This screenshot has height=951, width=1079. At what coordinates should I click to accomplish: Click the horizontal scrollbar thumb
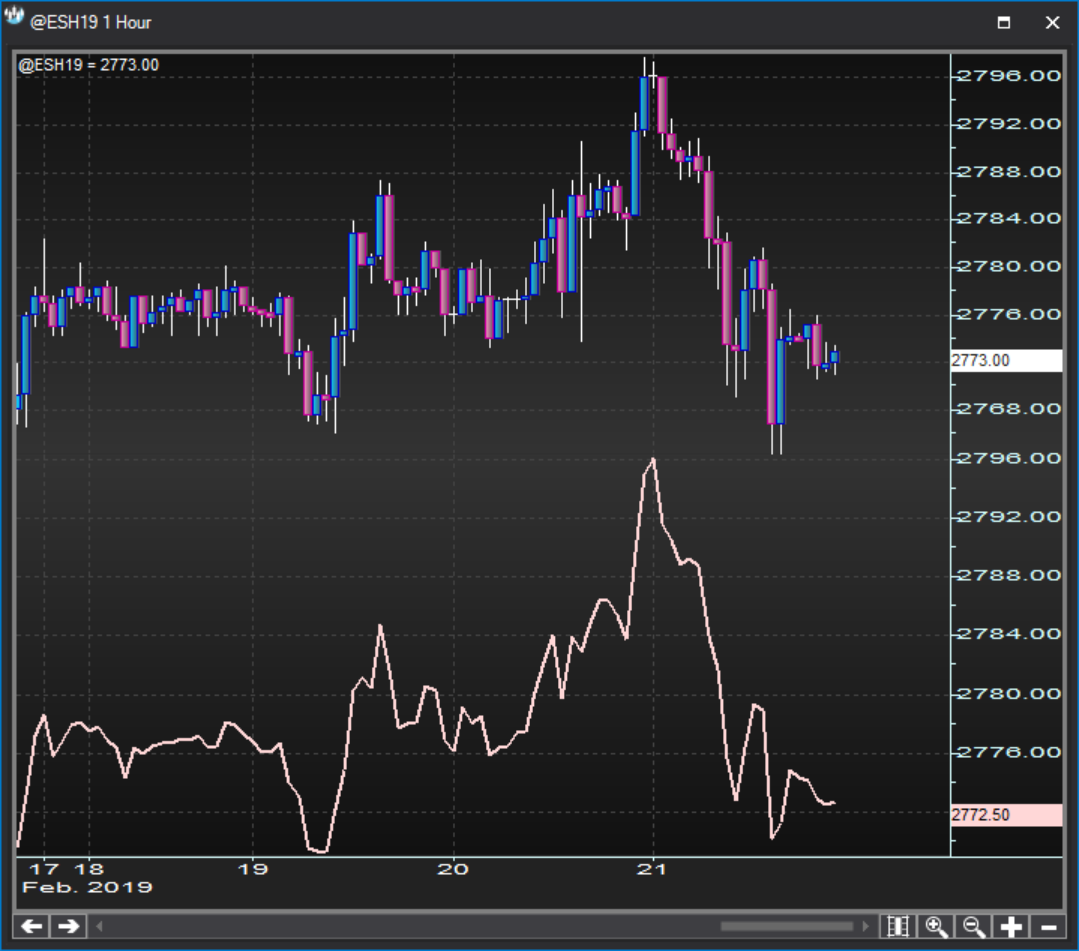point(787,926)
